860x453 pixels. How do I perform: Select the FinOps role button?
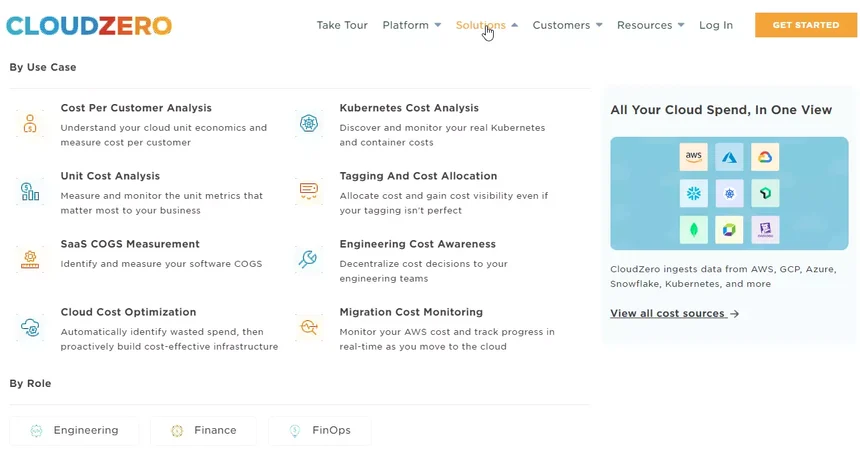click(x=320, y=431)
